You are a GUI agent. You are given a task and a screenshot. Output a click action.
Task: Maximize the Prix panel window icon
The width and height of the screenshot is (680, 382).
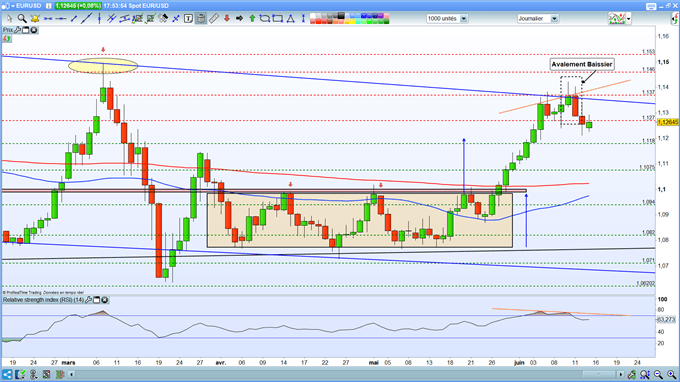point(26,30)
